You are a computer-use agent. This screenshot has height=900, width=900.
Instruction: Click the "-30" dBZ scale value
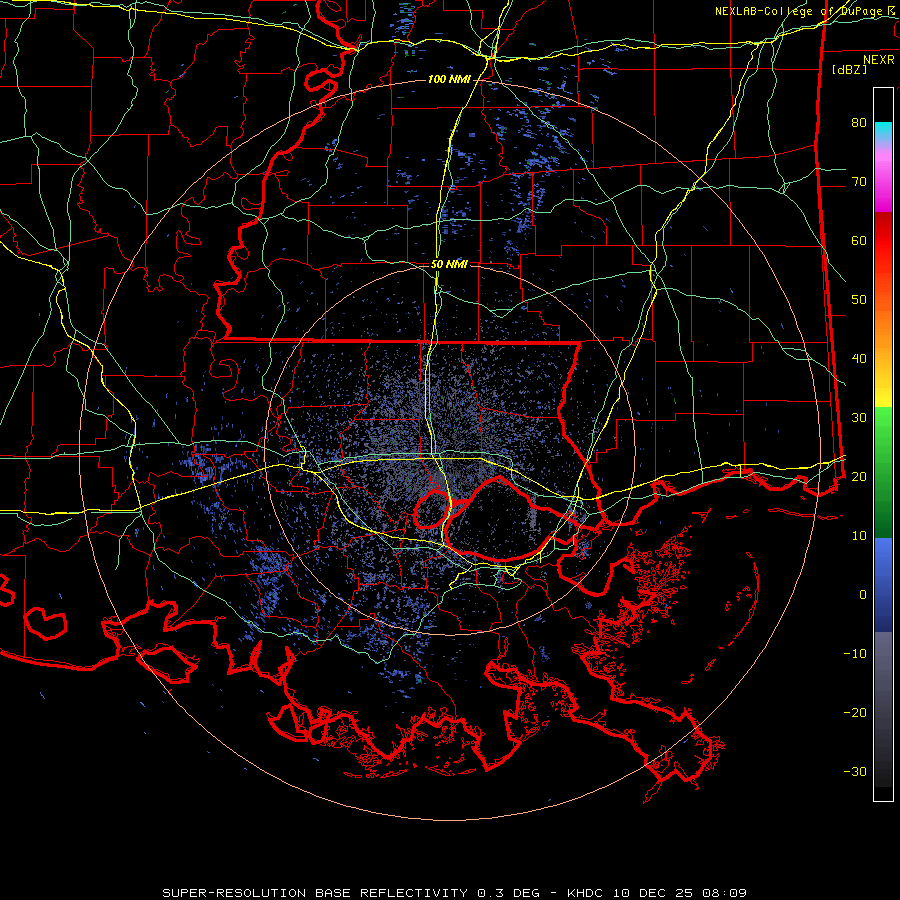coord(855,771)
